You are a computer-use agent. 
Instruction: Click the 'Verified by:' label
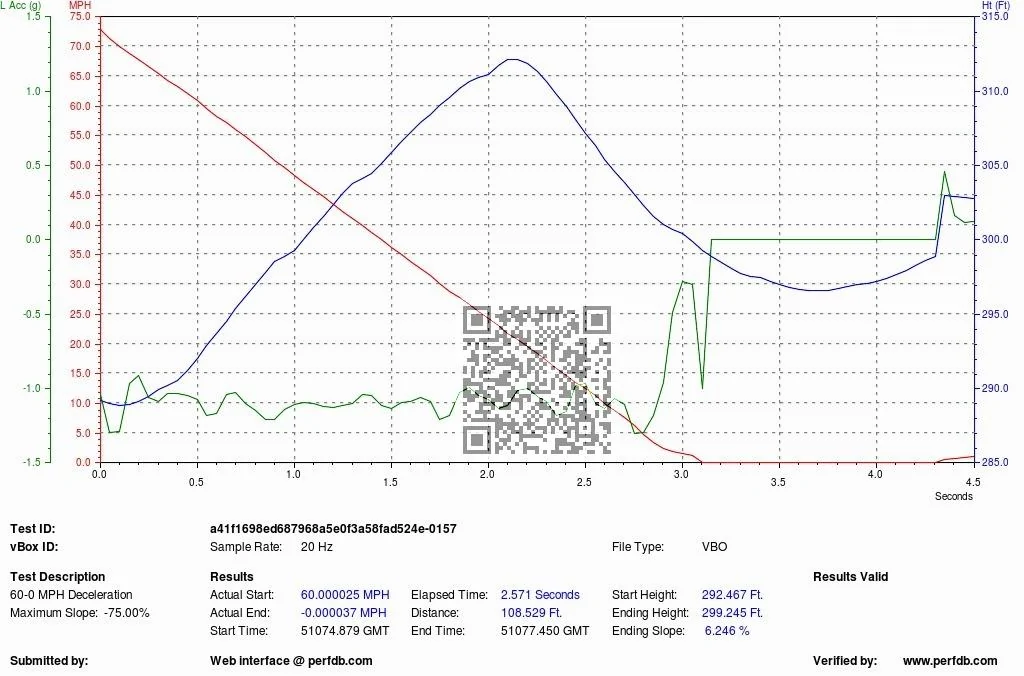coord(845,661)
